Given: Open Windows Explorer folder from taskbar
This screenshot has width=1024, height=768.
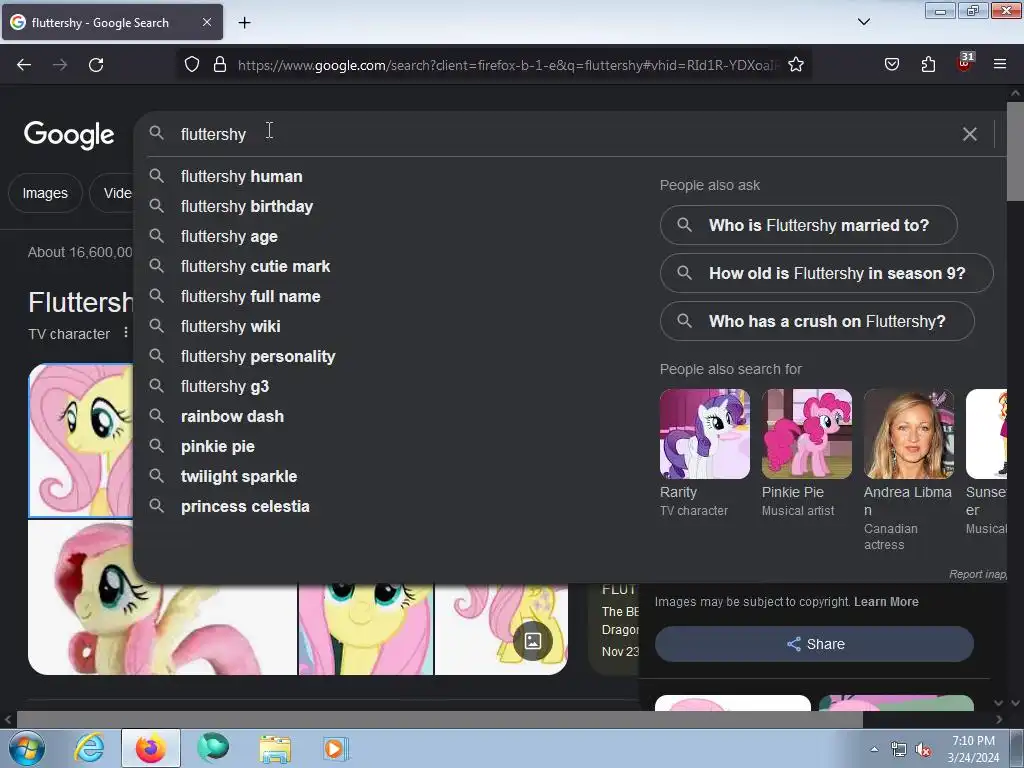Looking at the screenshot, I should tap(275, 748).
